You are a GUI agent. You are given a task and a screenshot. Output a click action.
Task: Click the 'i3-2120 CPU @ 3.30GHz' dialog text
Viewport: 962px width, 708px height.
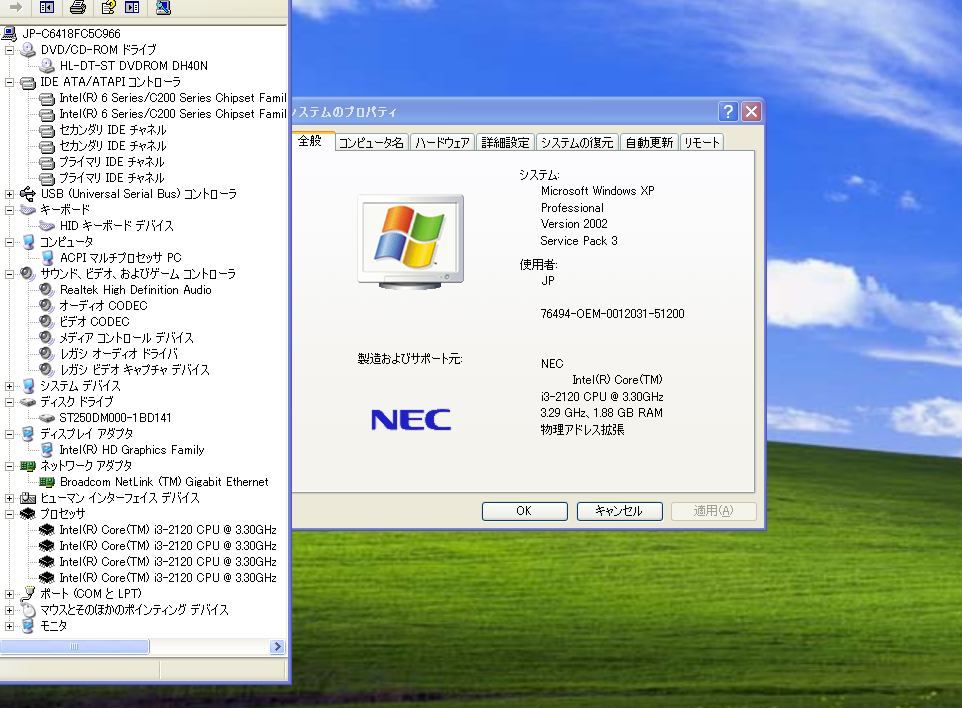[x=602, y=397]
